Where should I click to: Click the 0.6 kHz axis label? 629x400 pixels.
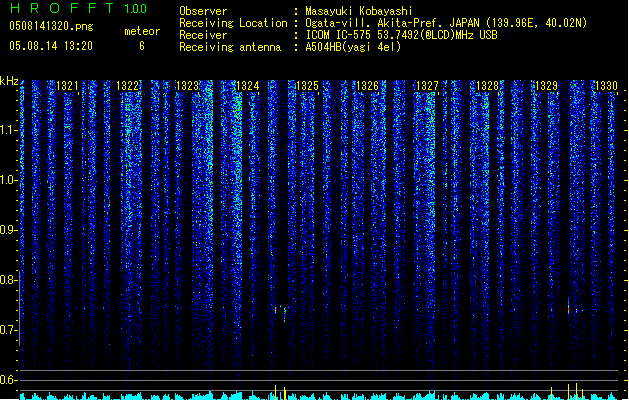8,380
